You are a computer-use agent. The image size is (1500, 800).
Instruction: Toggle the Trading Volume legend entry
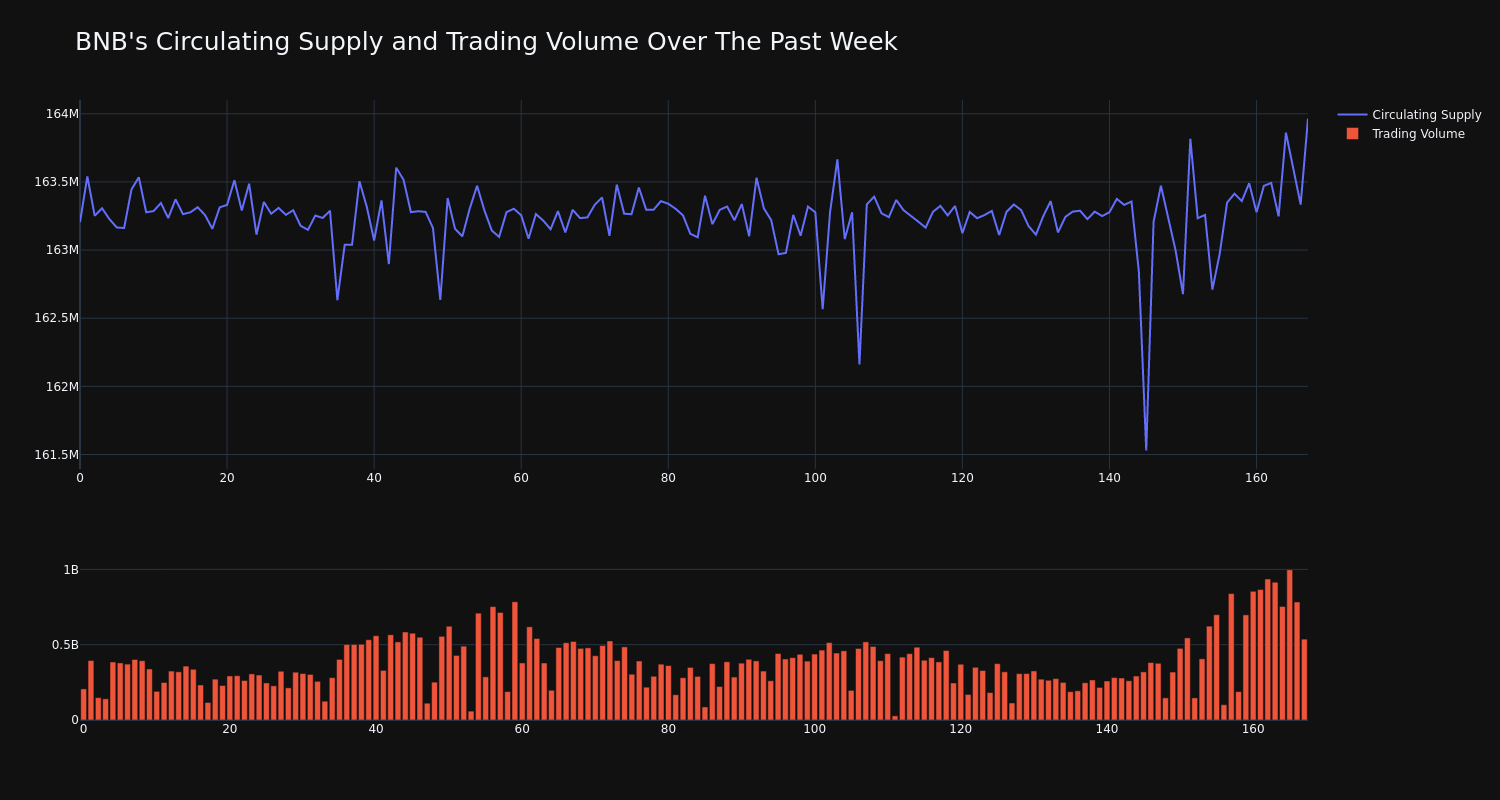pos(1405,134)
